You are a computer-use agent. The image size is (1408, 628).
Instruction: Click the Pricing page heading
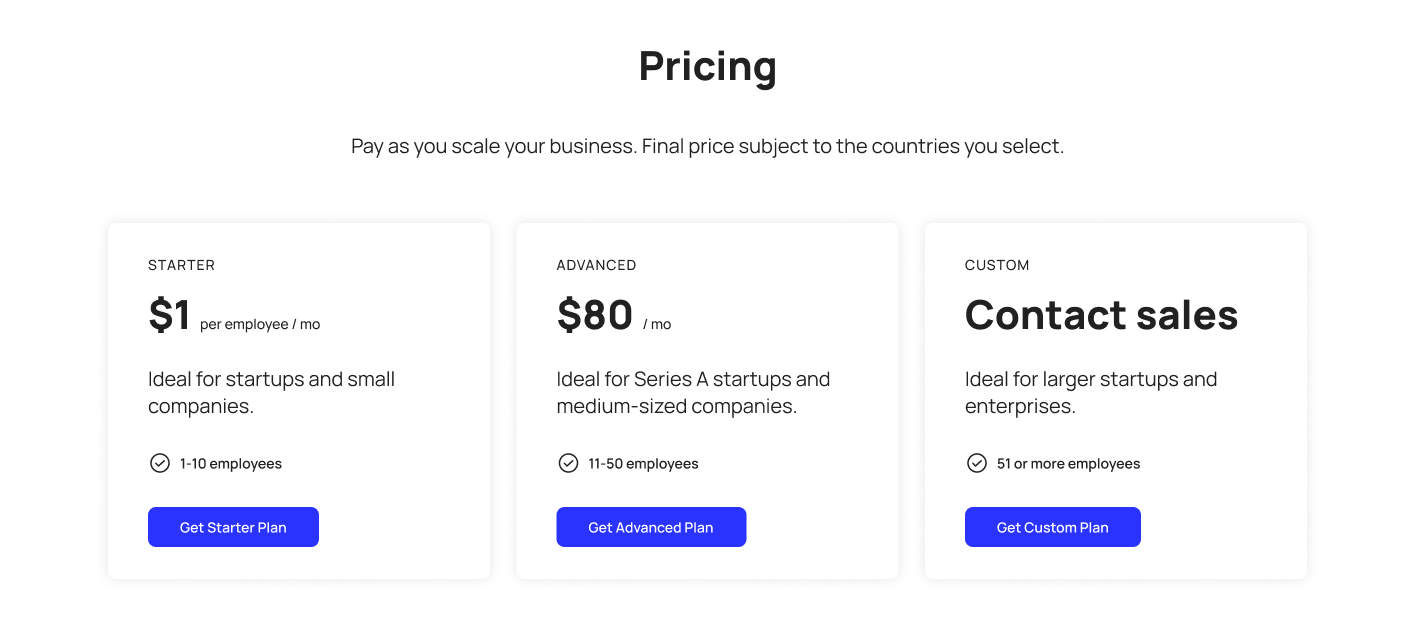pyautogui.click(x=707, y=67)
